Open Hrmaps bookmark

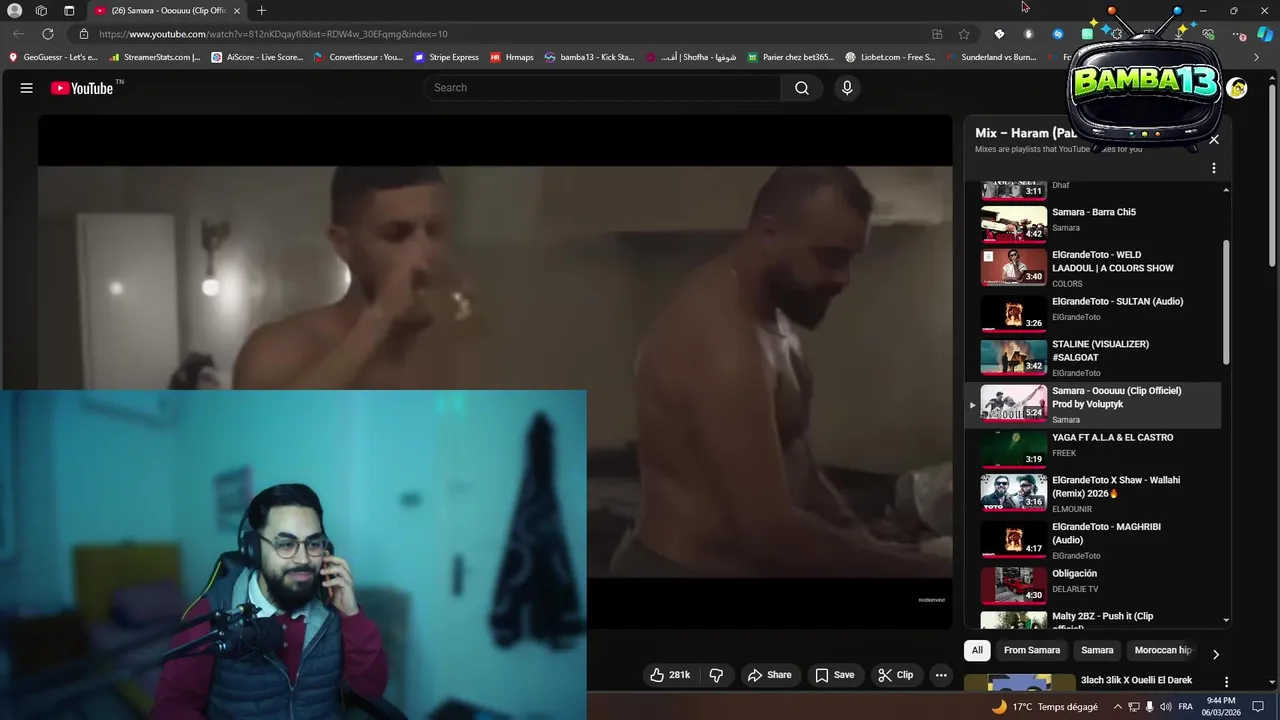512,57
